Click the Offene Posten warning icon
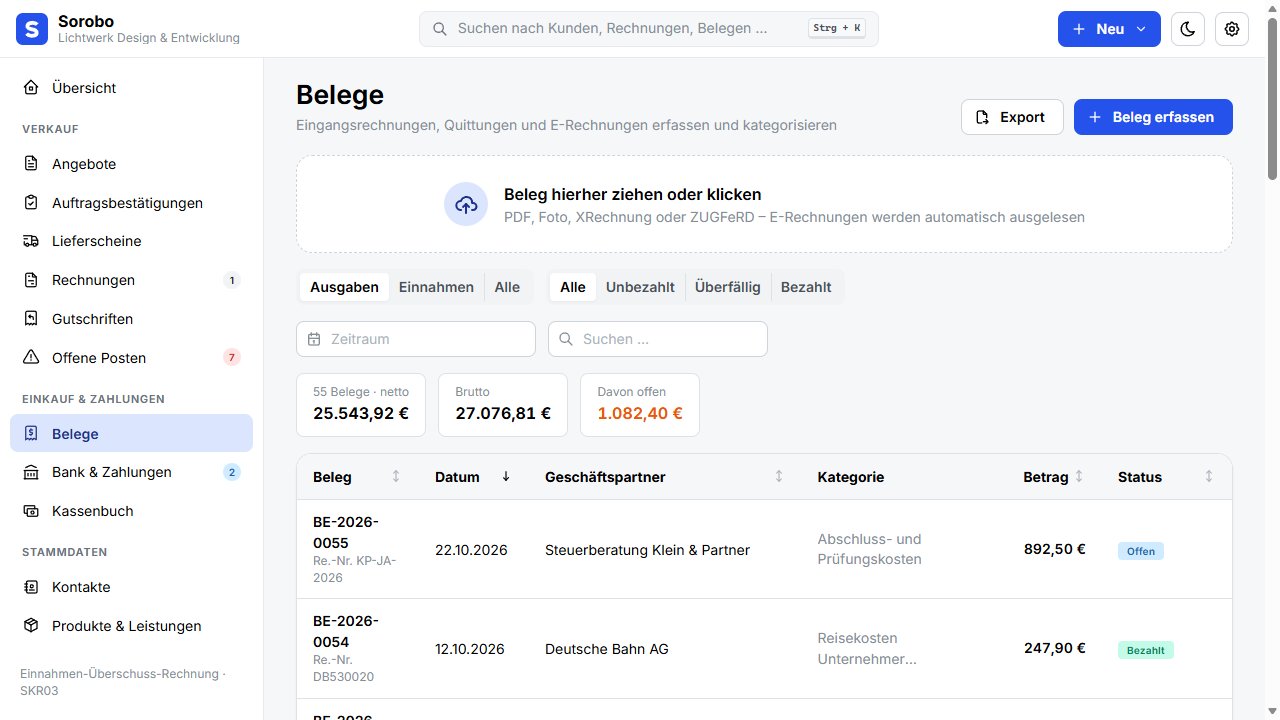 coord(32,358)
